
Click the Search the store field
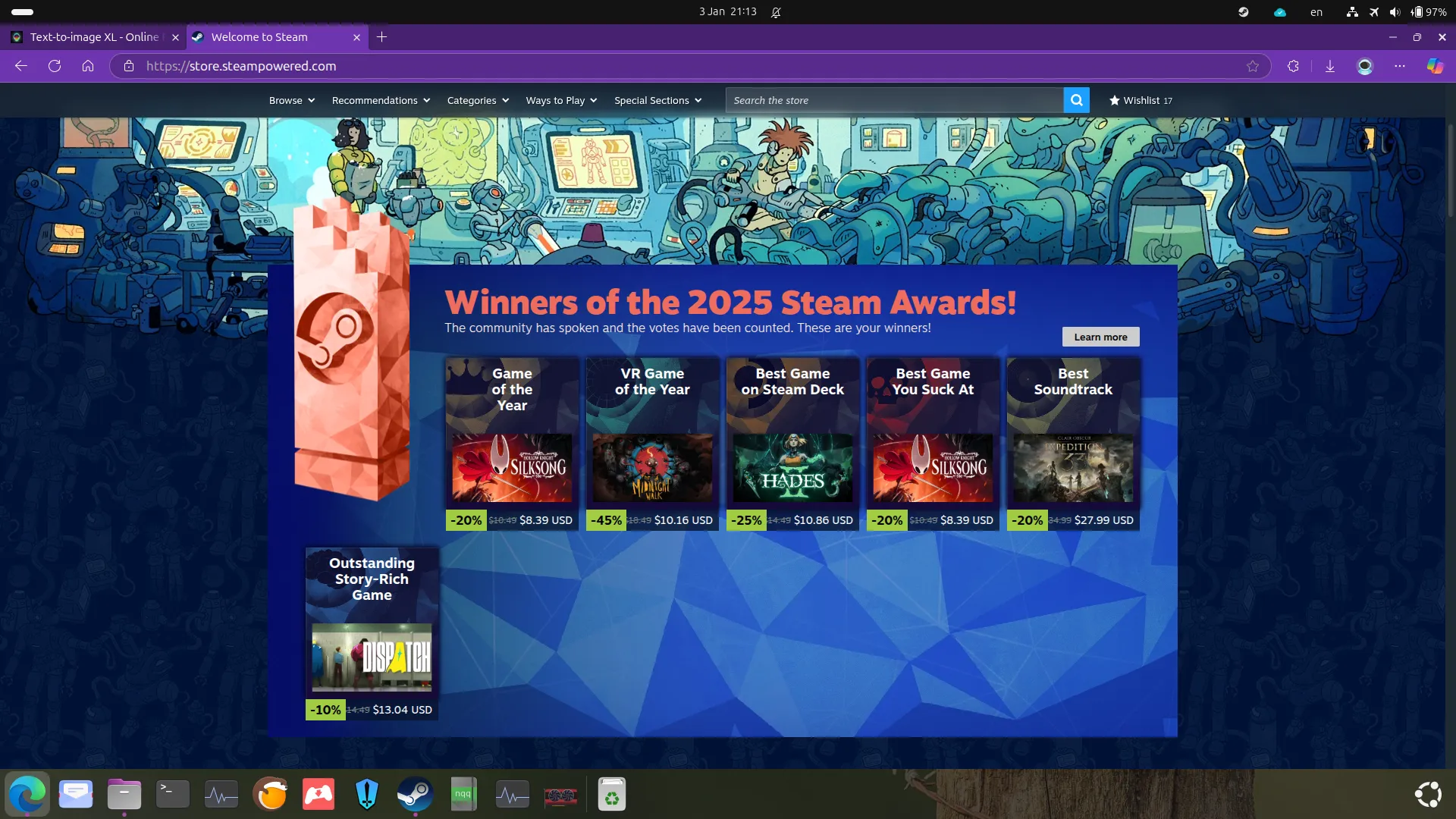click(894, 100)
